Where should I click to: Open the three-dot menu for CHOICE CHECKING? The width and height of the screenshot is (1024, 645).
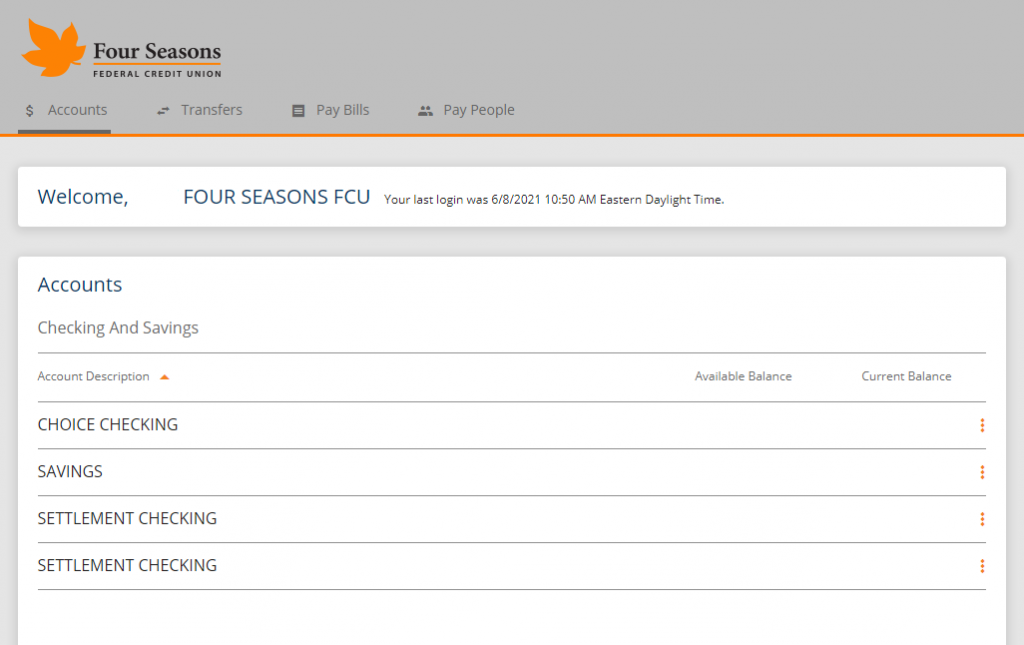click(981, 425)
